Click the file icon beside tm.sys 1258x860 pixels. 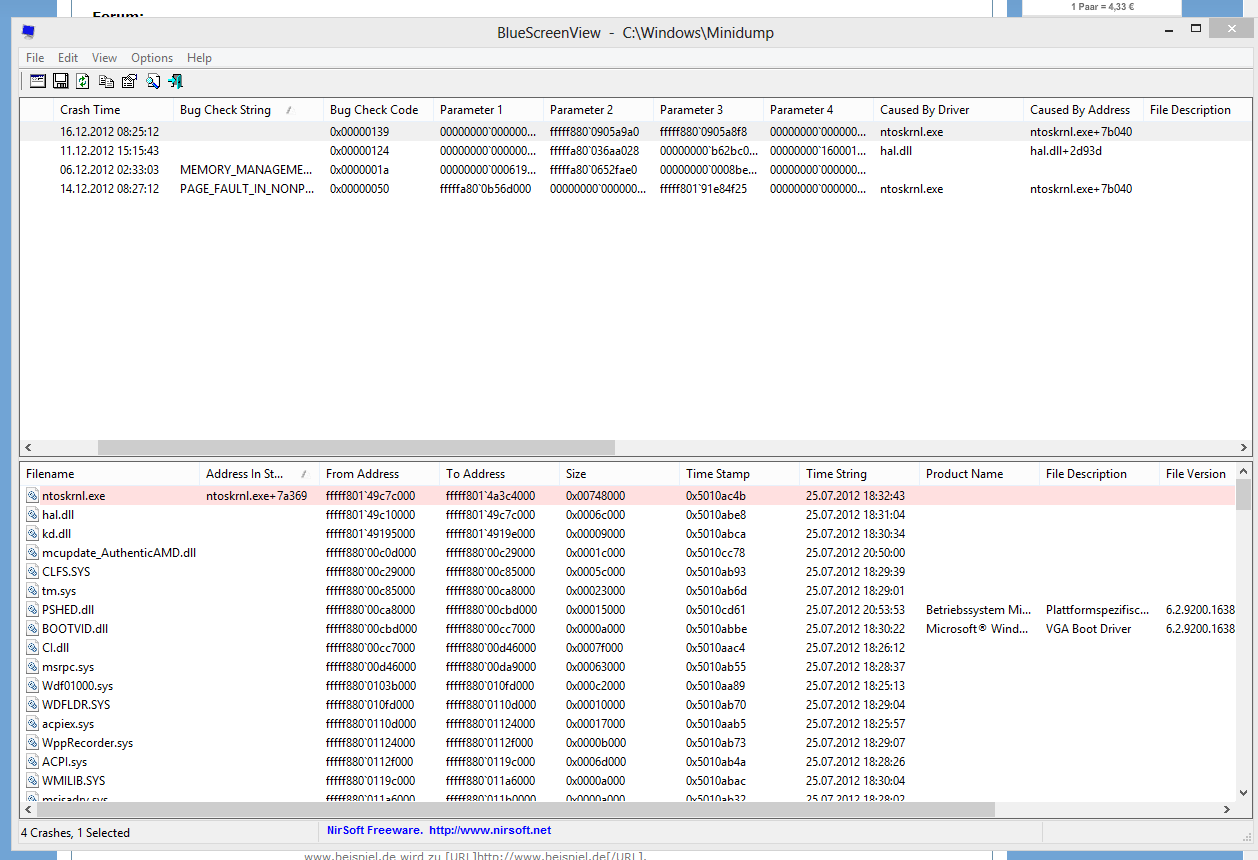pos(33,590)
